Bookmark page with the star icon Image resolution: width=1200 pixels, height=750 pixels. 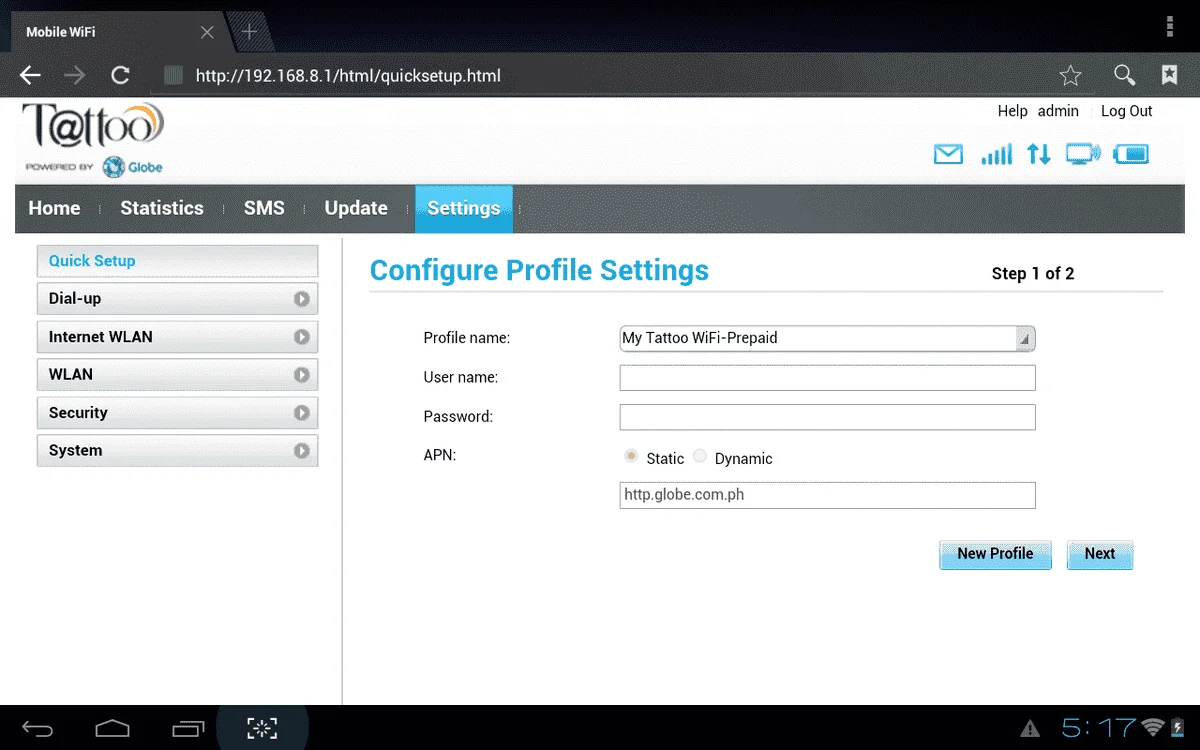(1070, 75)
